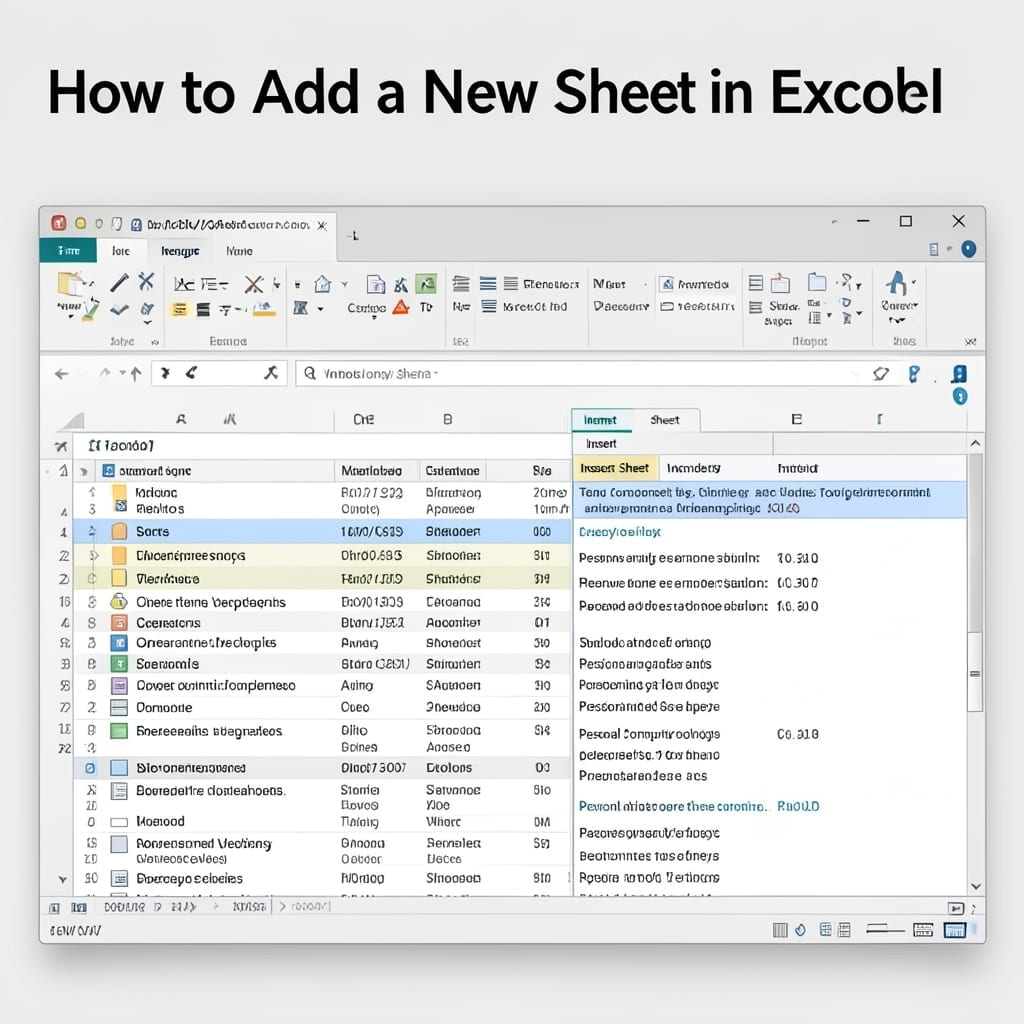Click the back arrow in the navigation bar
The image size is (1024, 1024).
[61, 374]
